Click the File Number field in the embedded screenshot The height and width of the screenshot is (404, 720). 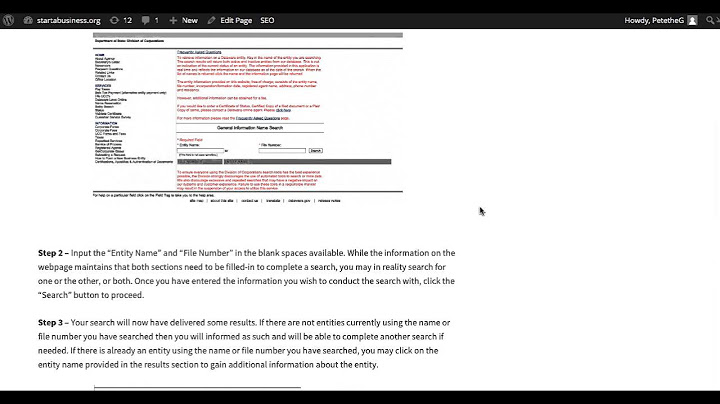click(282, 151)
